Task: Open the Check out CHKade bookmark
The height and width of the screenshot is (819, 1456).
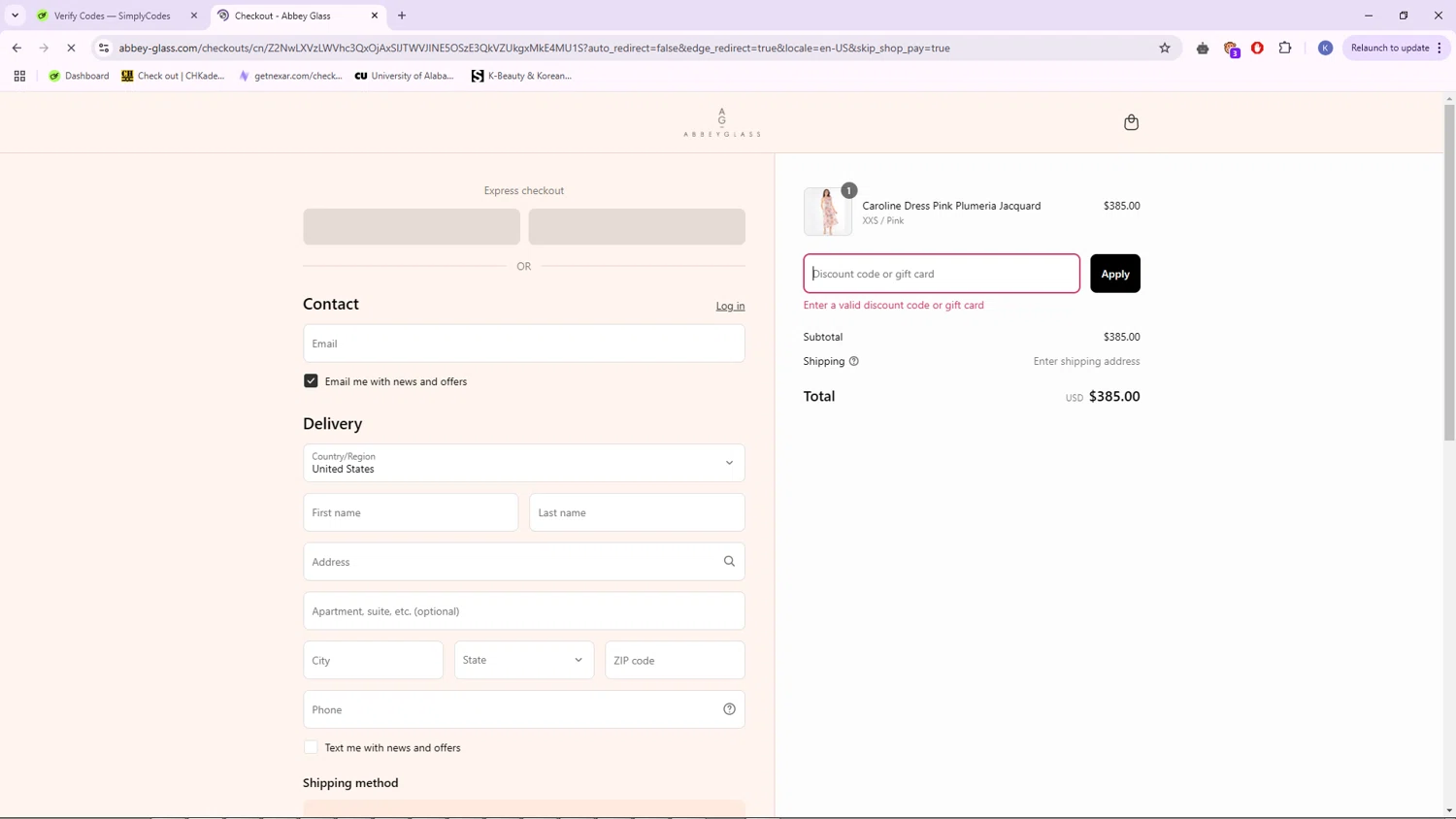Action: click(x=173, y=76)
